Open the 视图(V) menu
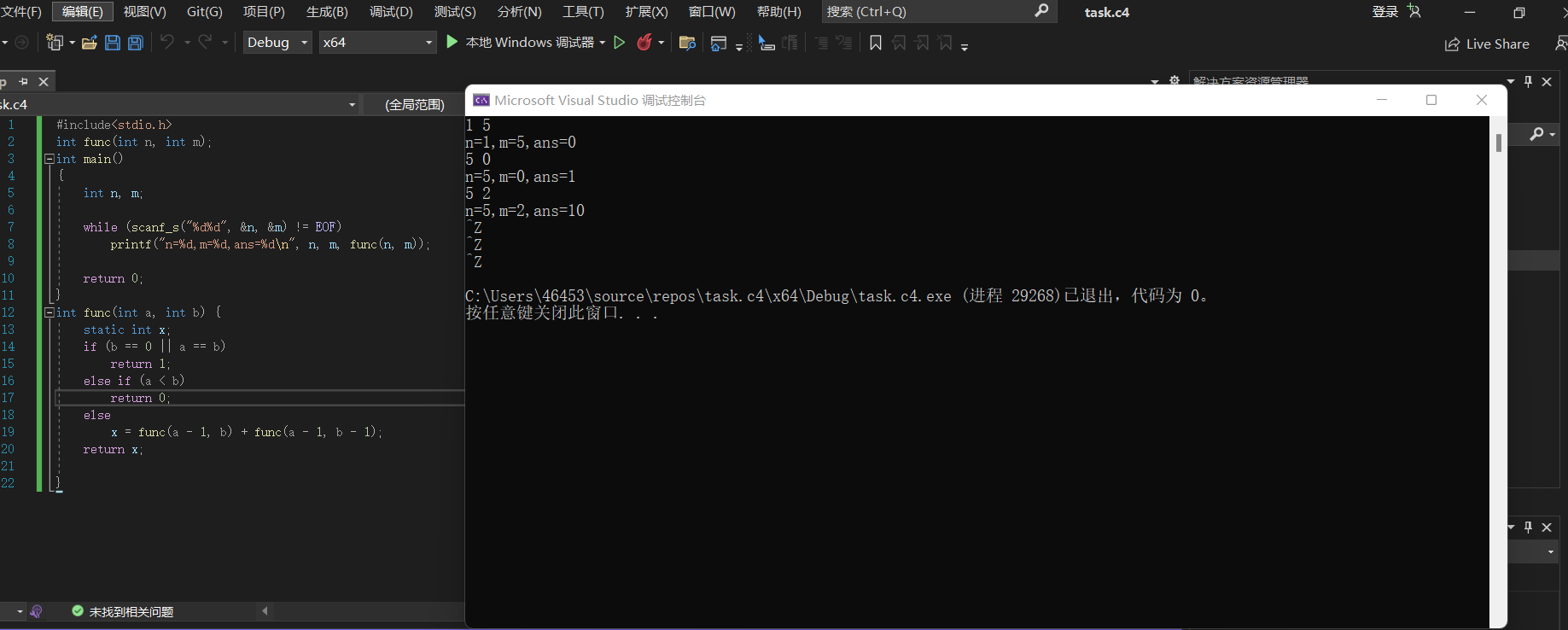The width and height of the screenshot is (1568, 630). pyautogui.click(x=145, y=11)
